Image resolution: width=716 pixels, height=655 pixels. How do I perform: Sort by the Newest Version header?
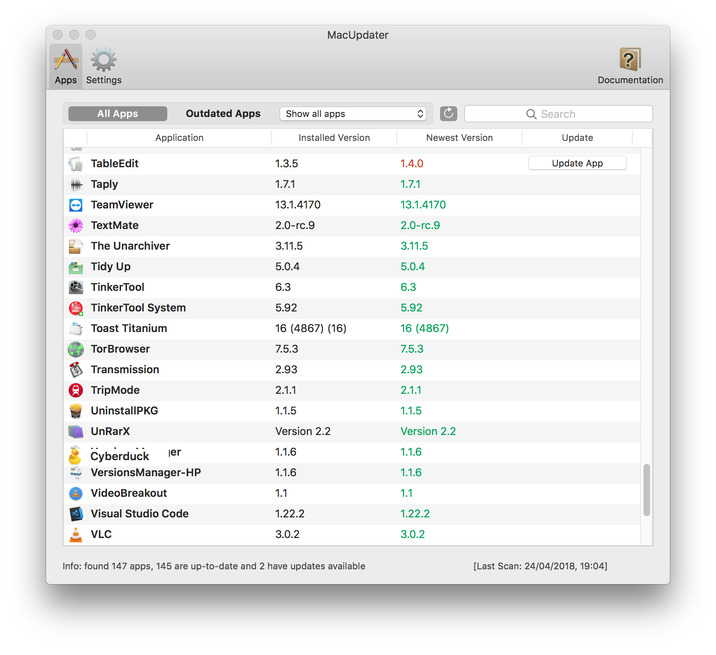(x=459, y=138)
